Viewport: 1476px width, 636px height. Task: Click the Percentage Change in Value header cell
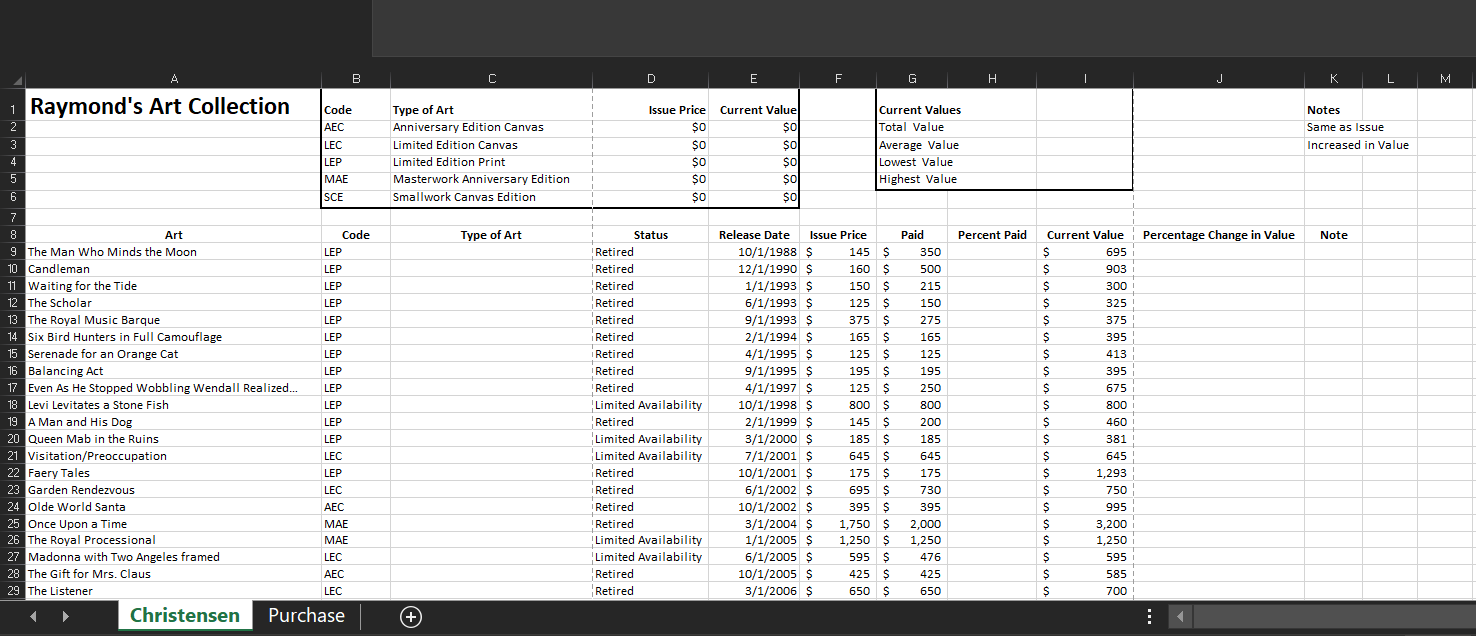(1219, 234)
